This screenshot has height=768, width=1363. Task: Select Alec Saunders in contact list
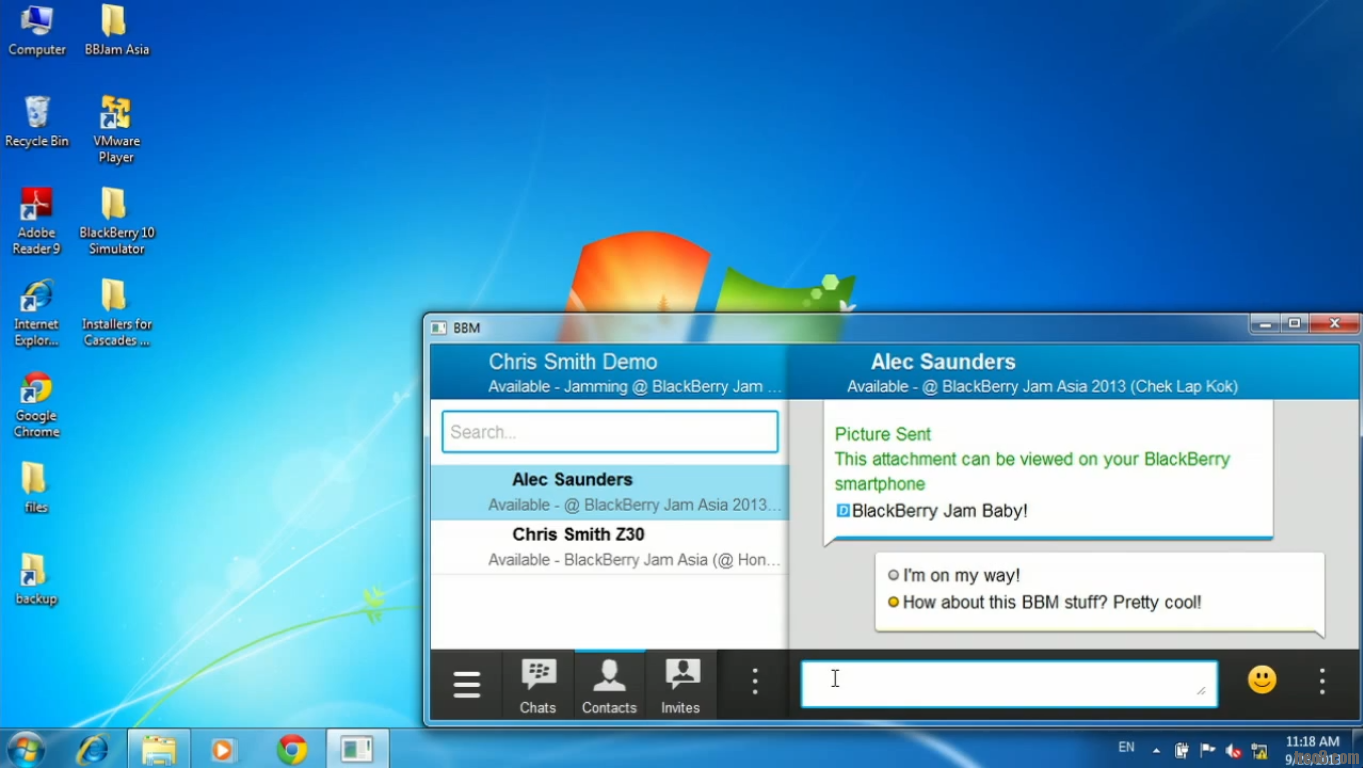pyautogui.click(x=610, y=492)
